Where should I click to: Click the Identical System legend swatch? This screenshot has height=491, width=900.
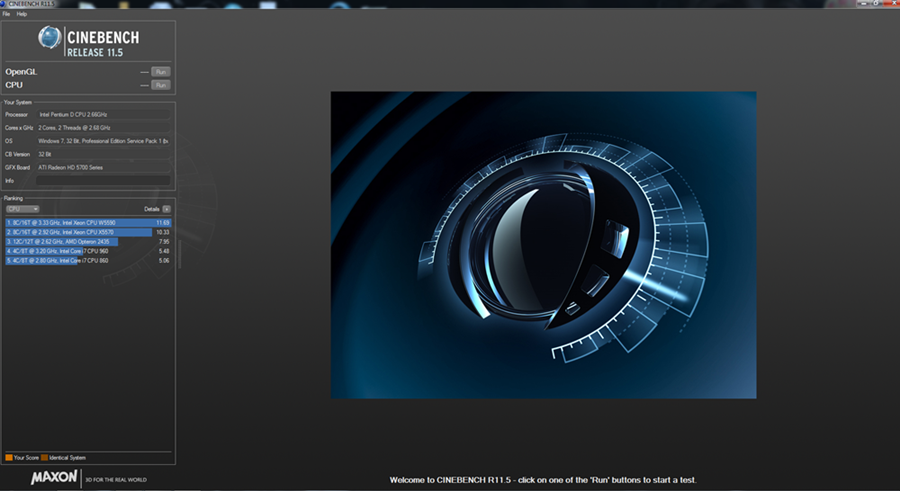44,457
